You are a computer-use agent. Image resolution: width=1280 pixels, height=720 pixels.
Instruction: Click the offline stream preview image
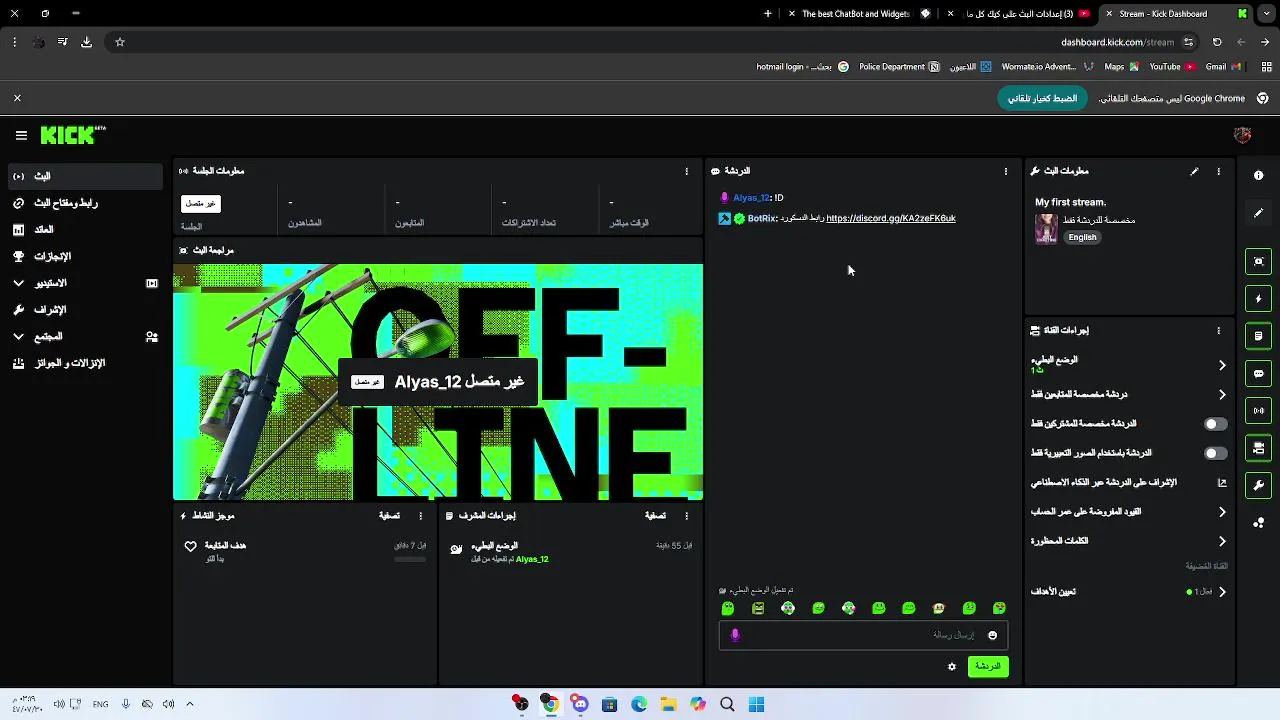pyautogui.click(x=438, y=382)
